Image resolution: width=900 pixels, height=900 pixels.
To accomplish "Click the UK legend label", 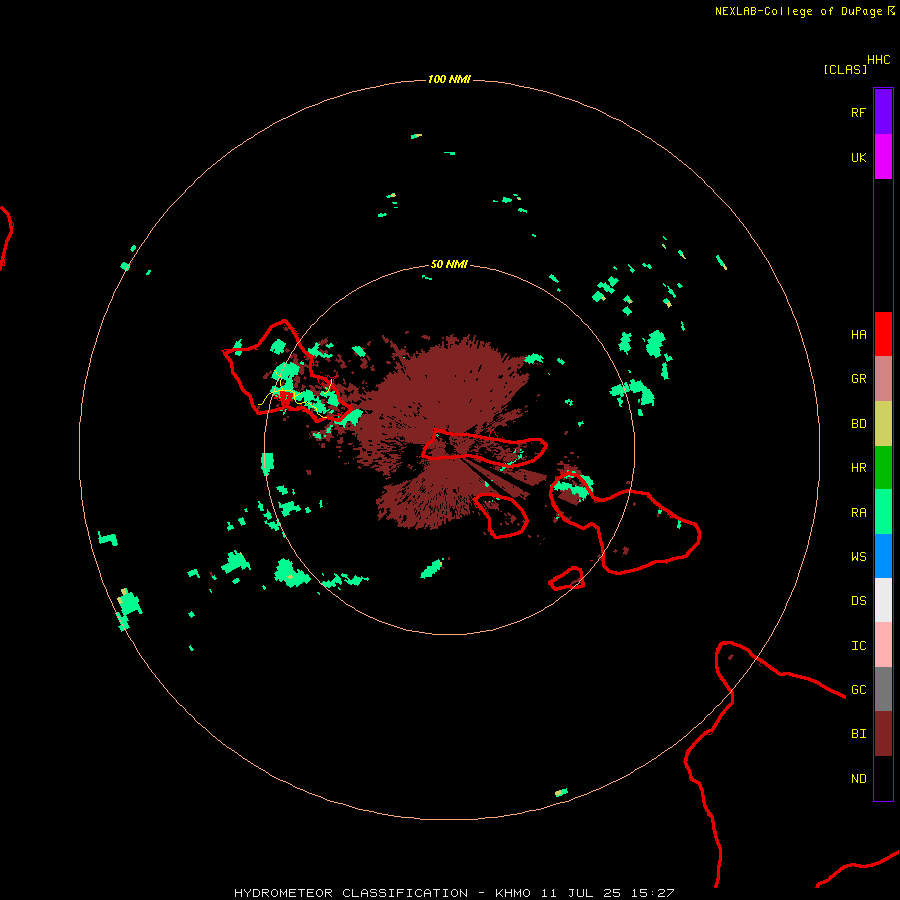I will click(x=858, y=157).
